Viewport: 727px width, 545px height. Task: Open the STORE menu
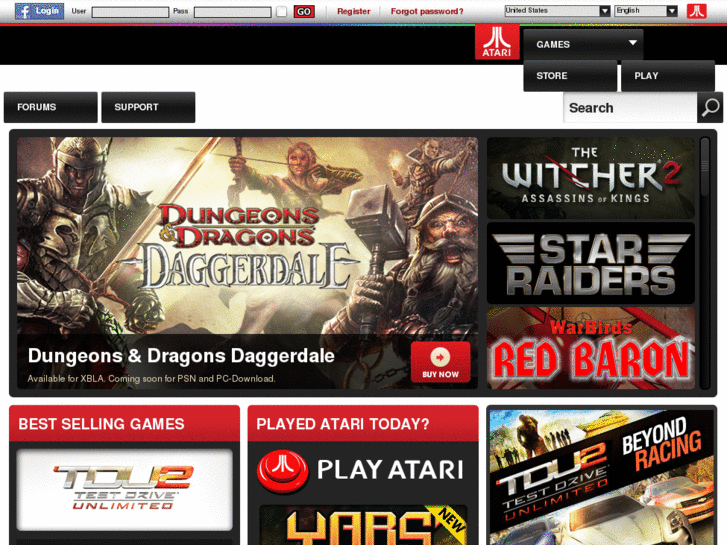coord(570,76)
